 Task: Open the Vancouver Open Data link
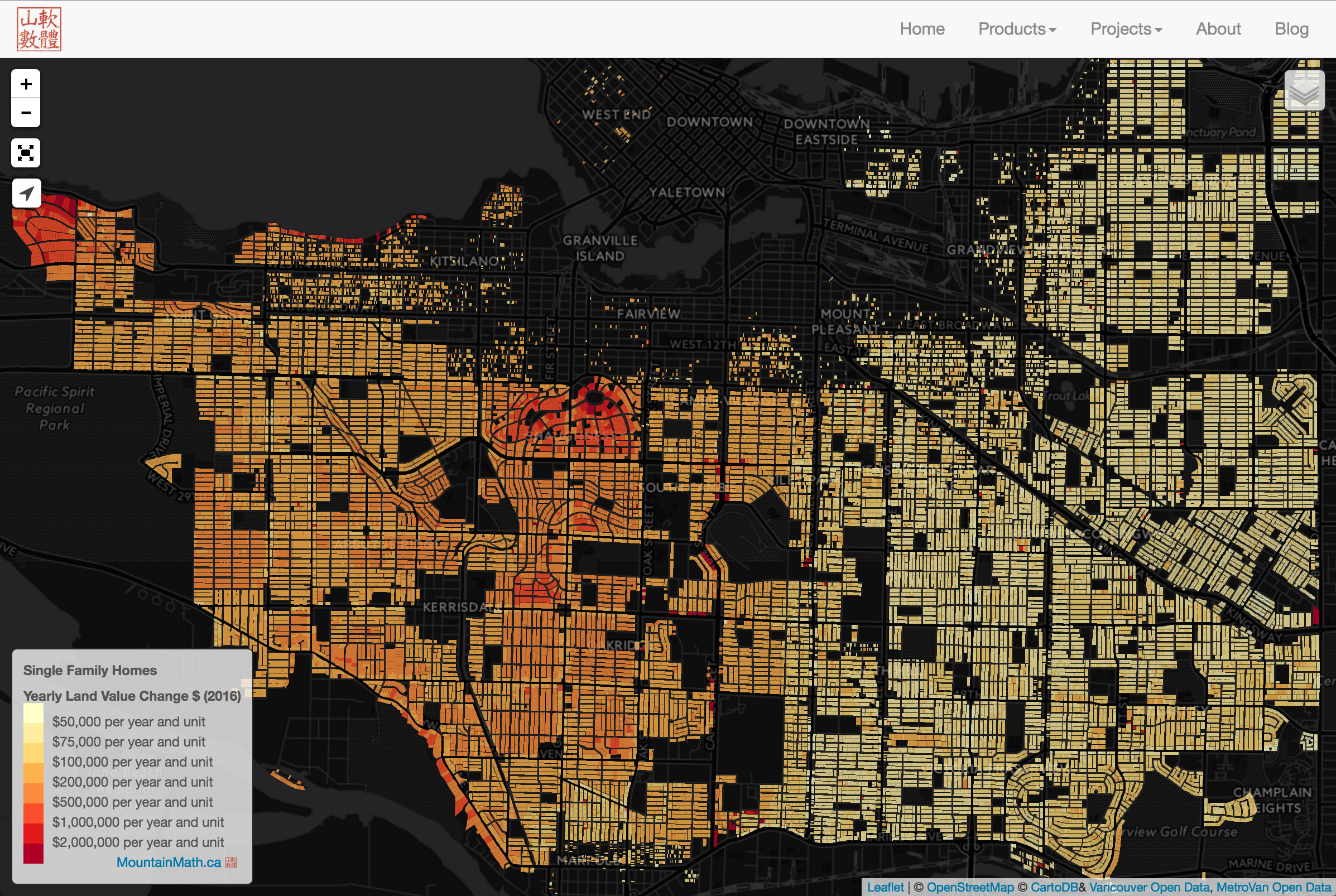pos(1148,887)
